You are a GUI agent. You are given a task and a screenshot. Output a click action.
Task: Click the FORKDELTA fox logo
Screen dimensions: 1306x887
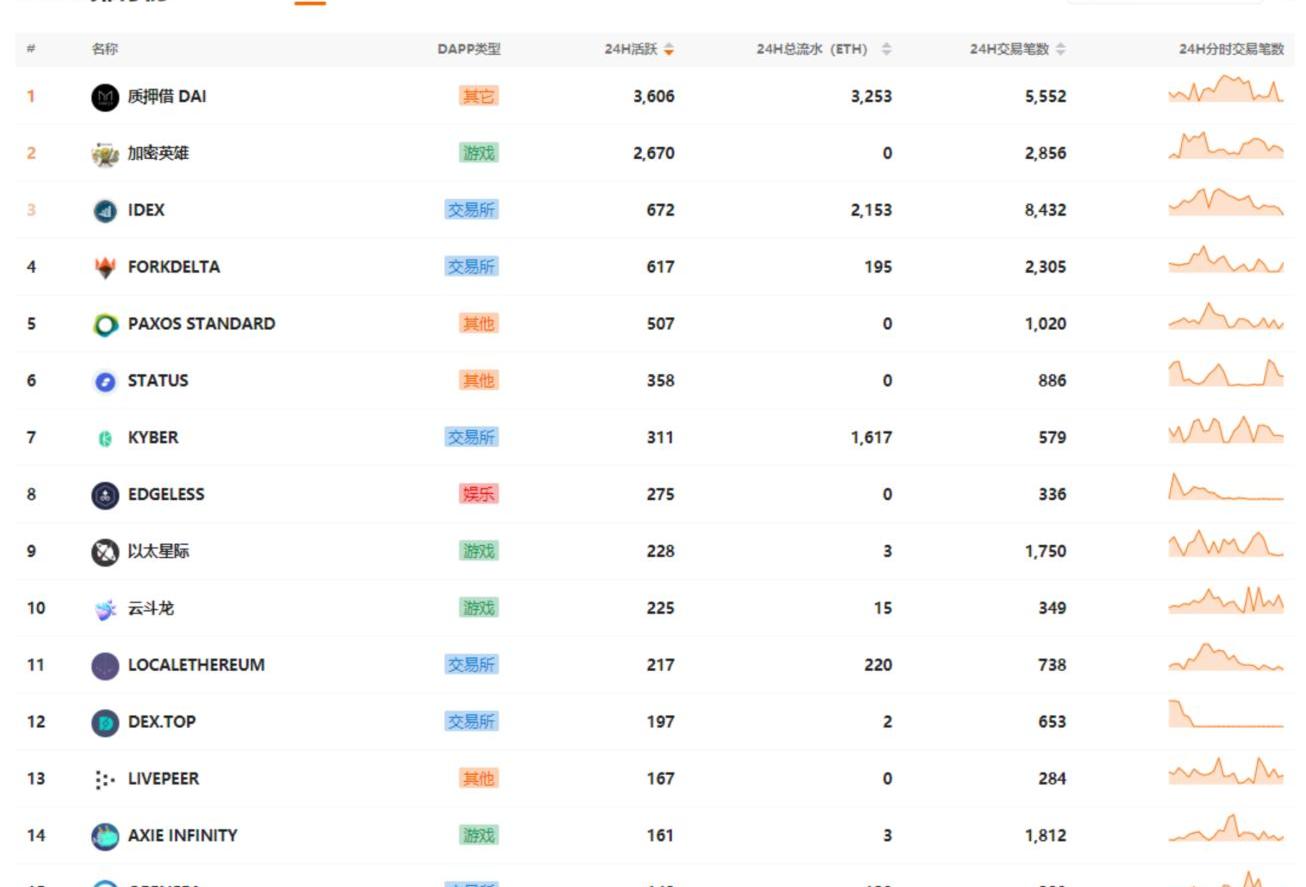pos(105,268)
